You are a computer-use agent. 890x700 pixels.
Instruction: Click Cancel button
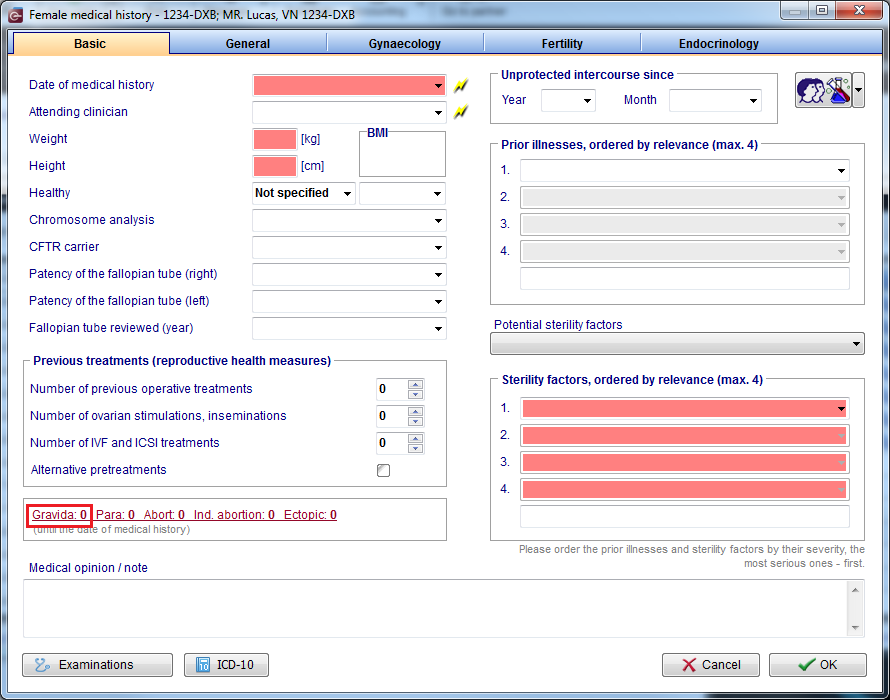point(711,665)
